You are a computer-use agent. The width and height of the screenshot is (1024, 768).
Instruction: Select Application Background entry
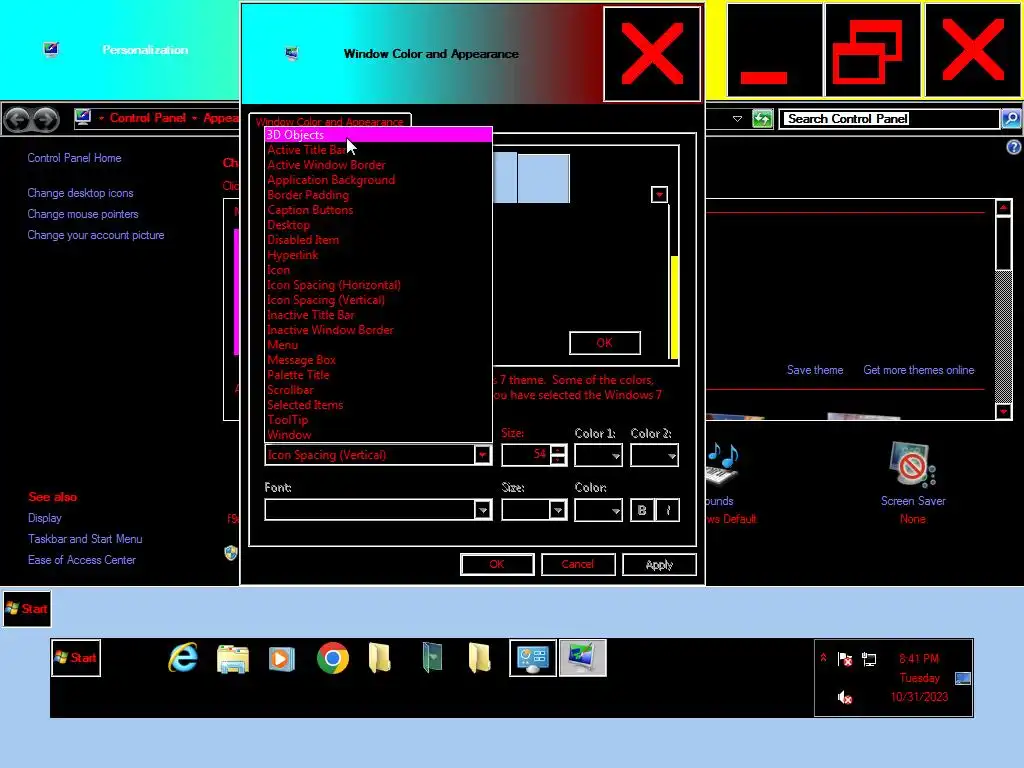[x=378, y=180]
